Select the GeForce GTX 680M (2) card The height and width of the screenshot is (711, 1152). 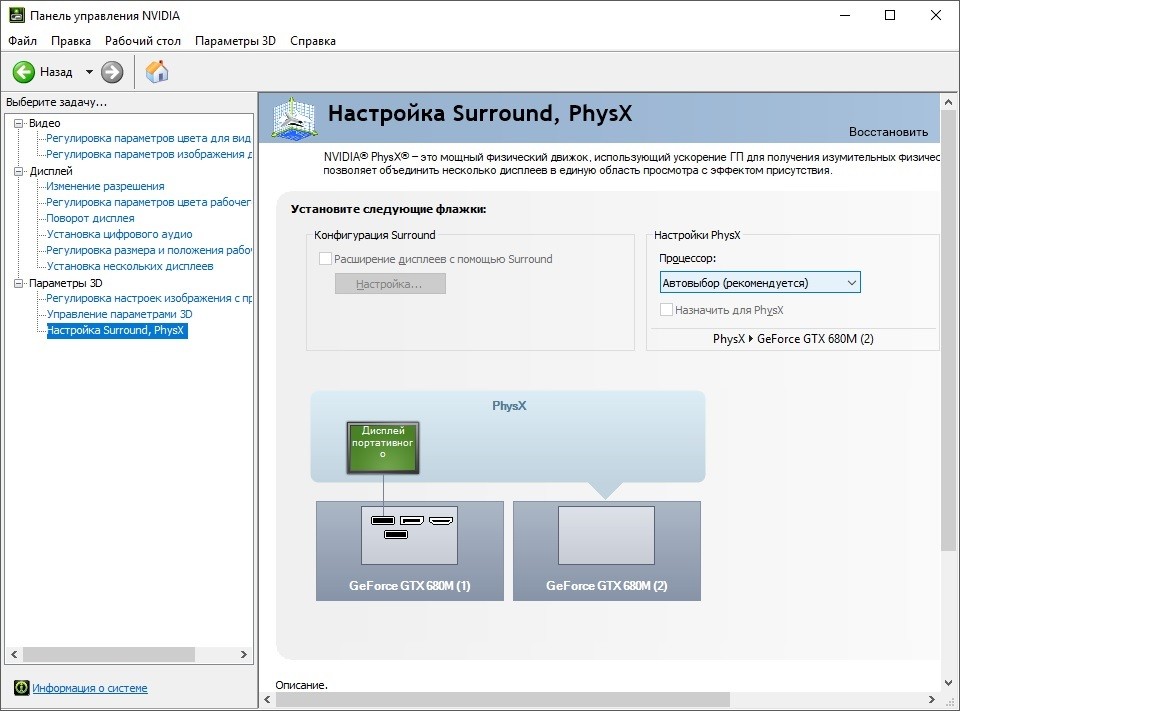tap(606, 551)
